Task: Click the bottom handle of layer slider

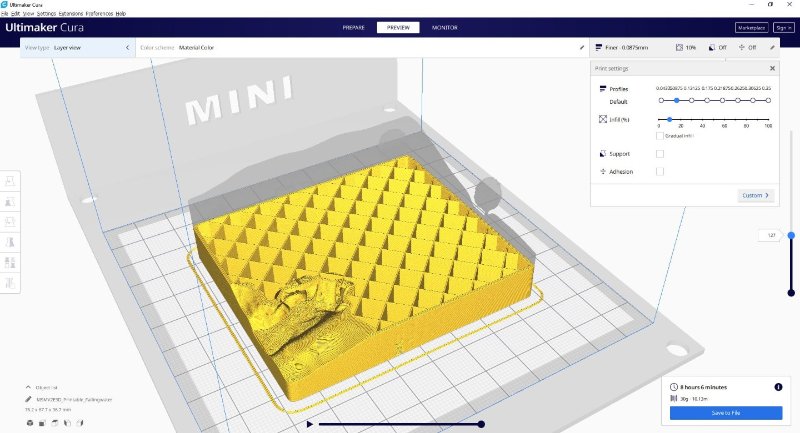Action: pos(791,293)
